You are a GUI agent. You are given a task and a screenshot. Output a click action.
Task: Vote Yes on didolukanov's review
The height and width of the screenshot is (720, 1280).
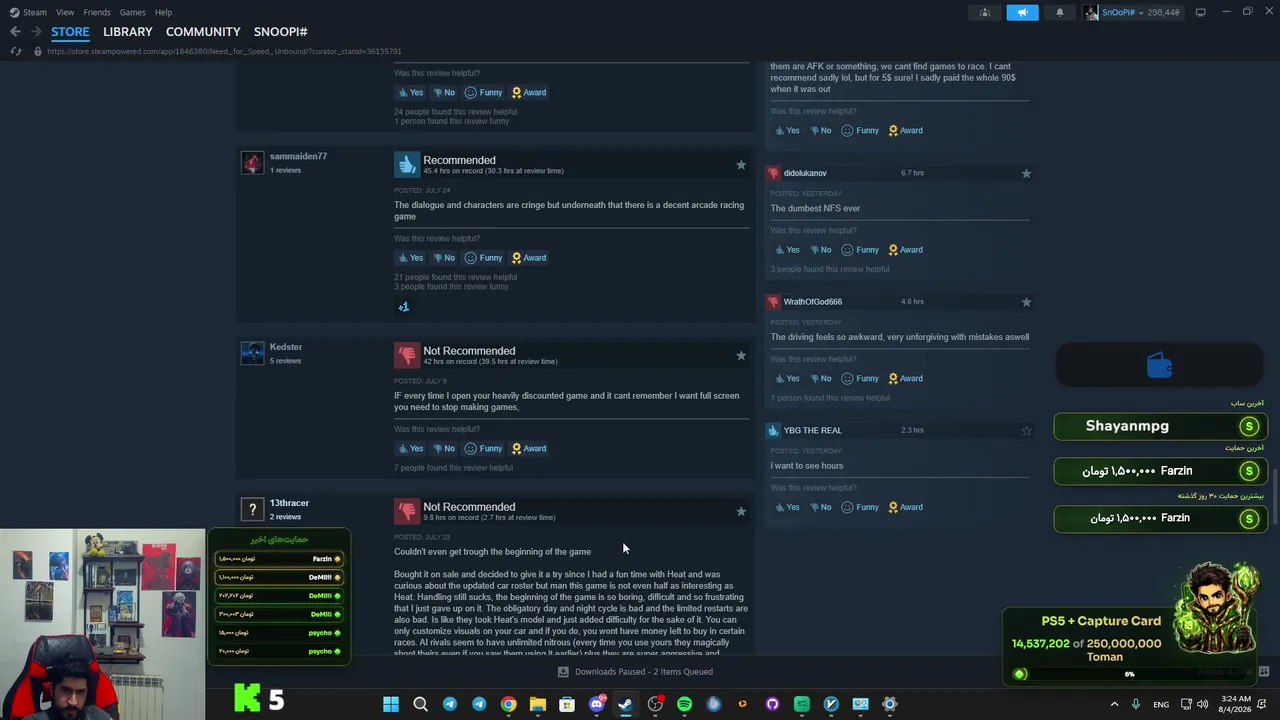tap(787, 250)
